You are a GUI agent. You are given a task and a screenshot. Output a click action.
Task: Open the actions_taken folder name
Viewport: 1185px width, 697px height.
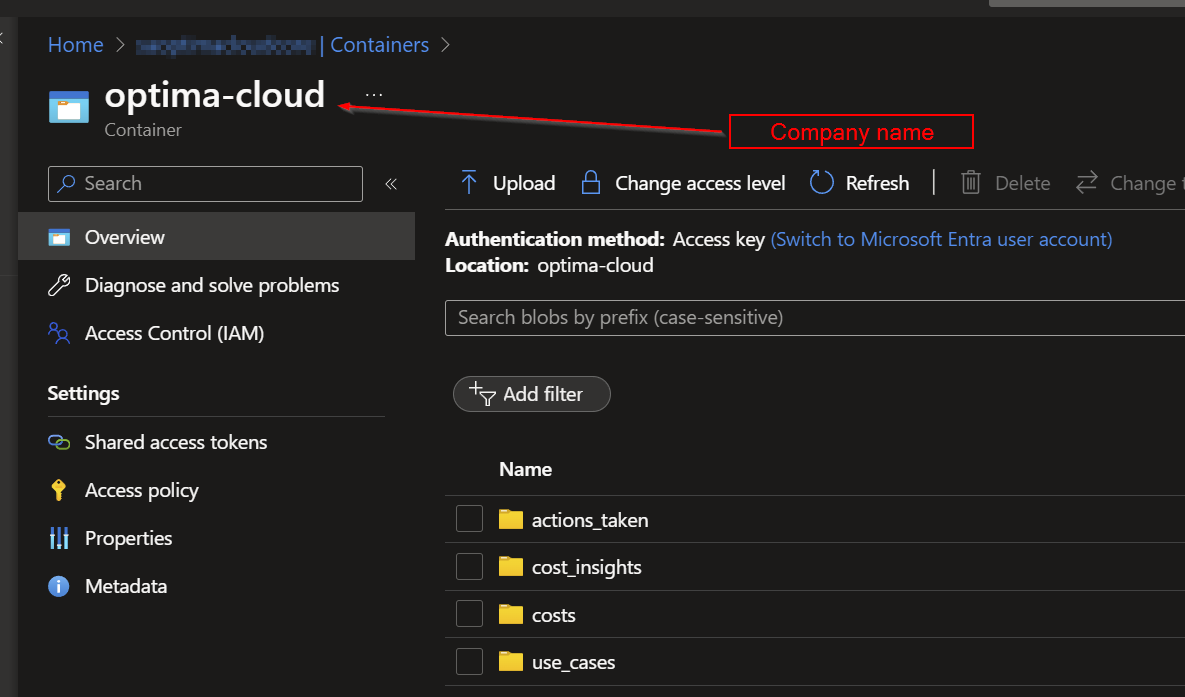point(590,520)
